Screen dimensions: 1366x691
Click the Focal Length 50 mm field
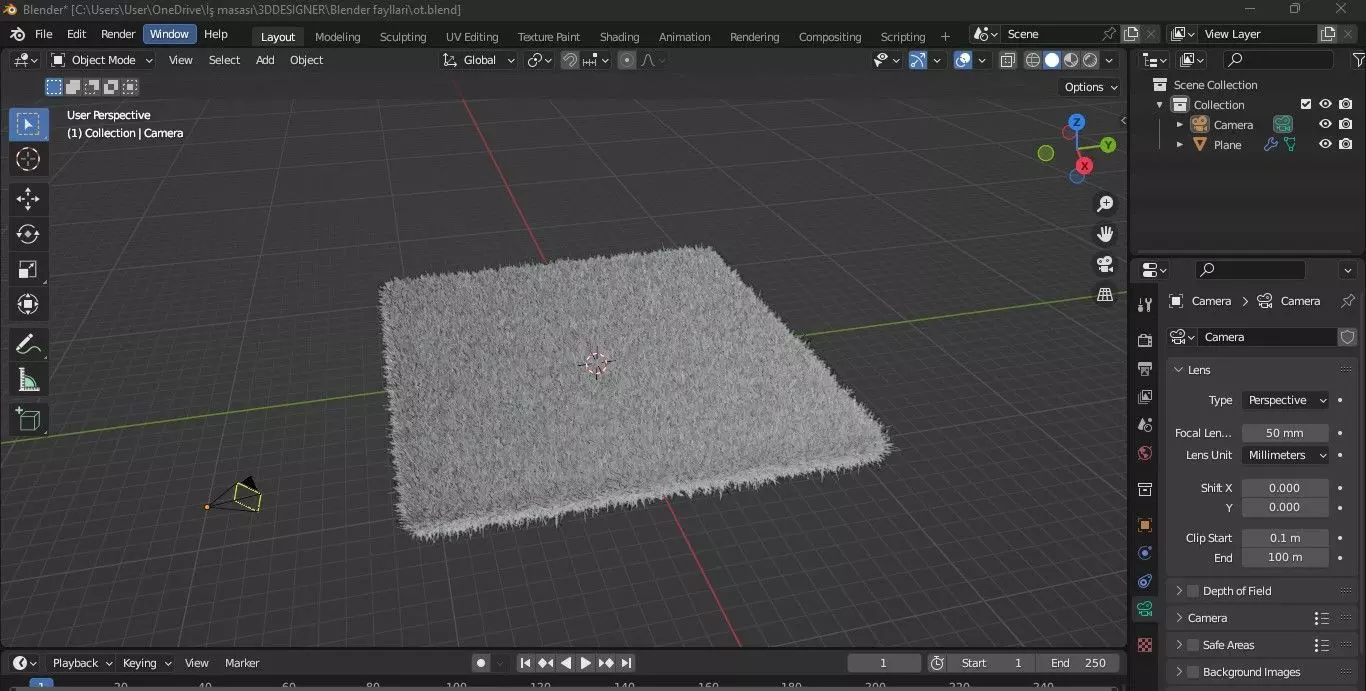(1285, 433)
